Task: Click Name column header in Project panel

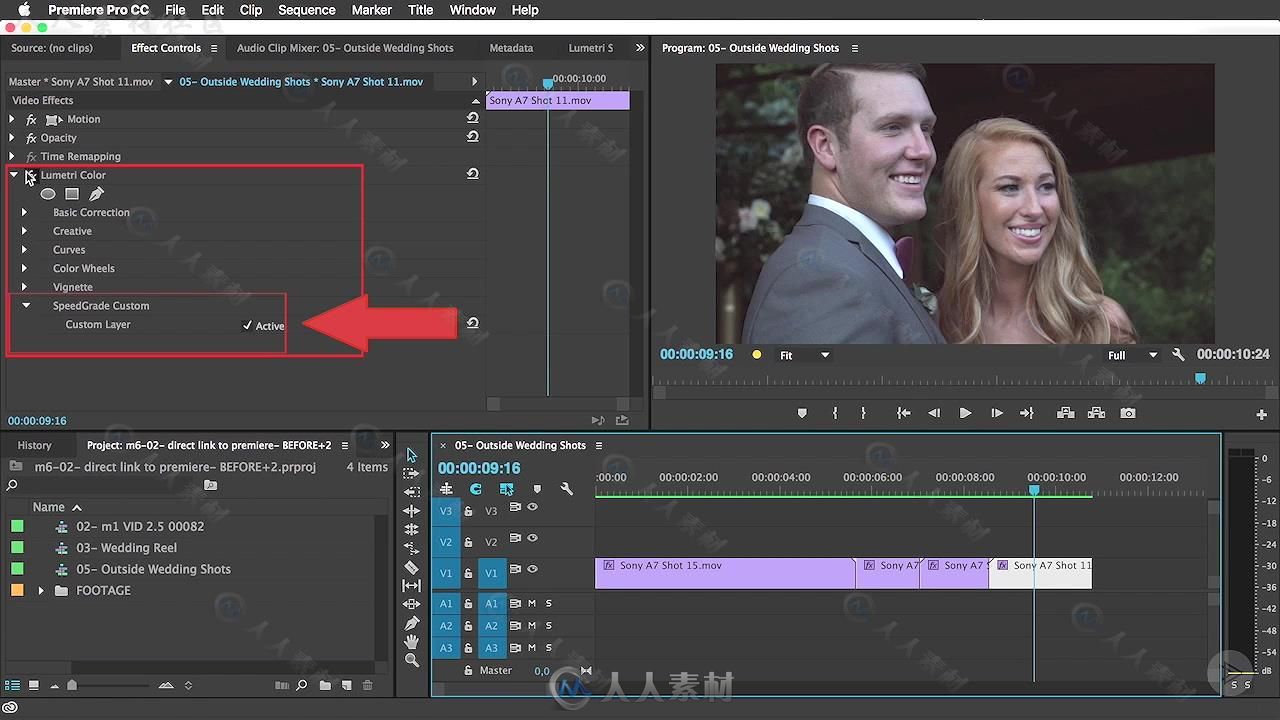Action: coord(48,507)
